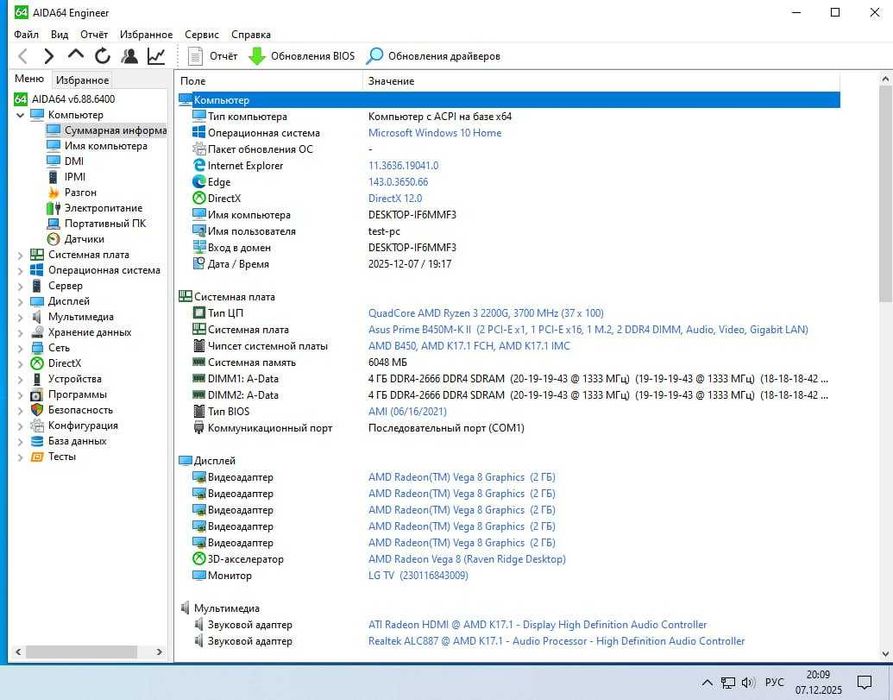Open Realtek ALC887 audio controller link
Image resolution: width=893 pixels, height=700 pixels.
coord(556,641)
